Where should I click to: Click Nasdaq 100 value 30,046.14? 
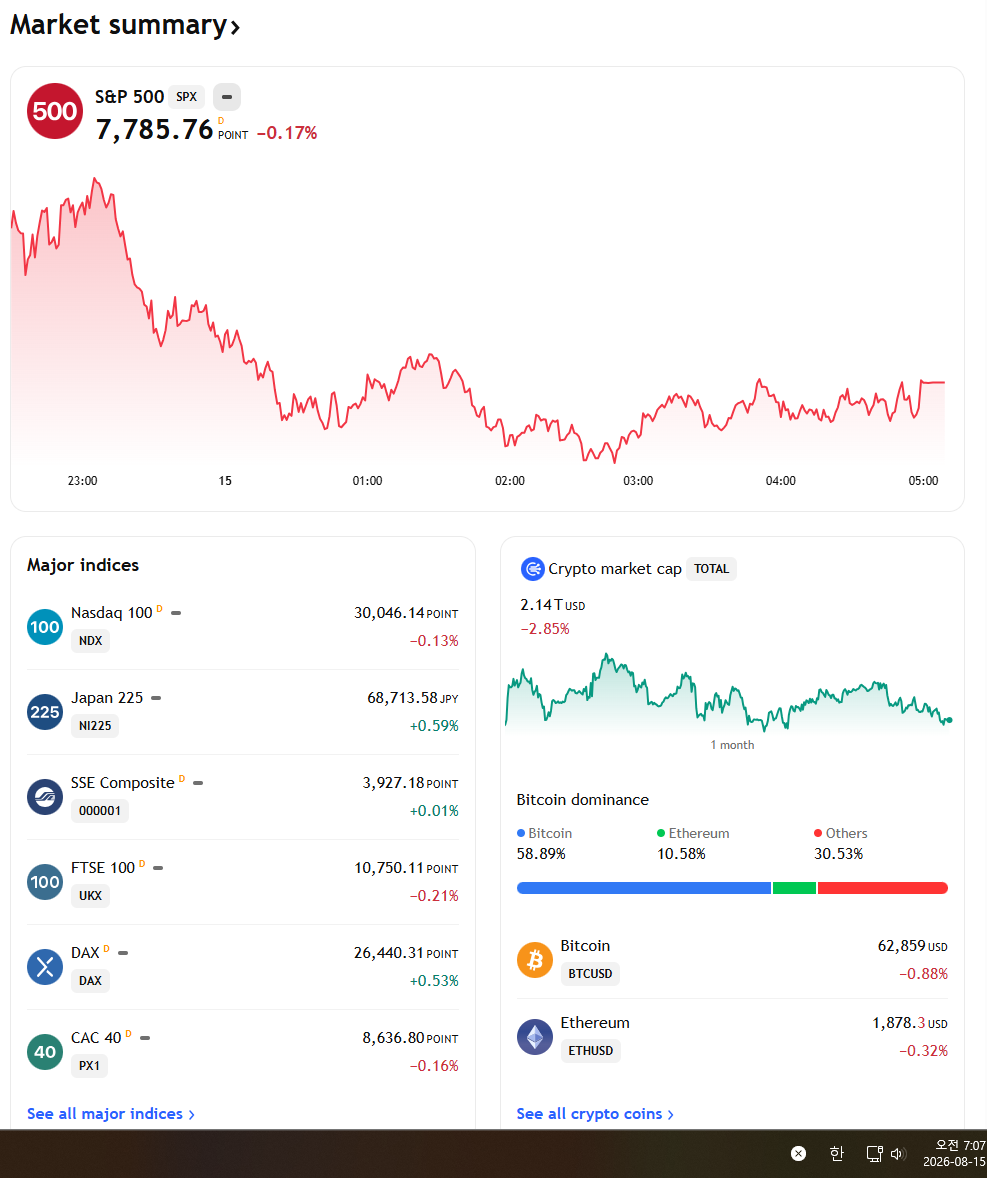click(x=389, y=613)
